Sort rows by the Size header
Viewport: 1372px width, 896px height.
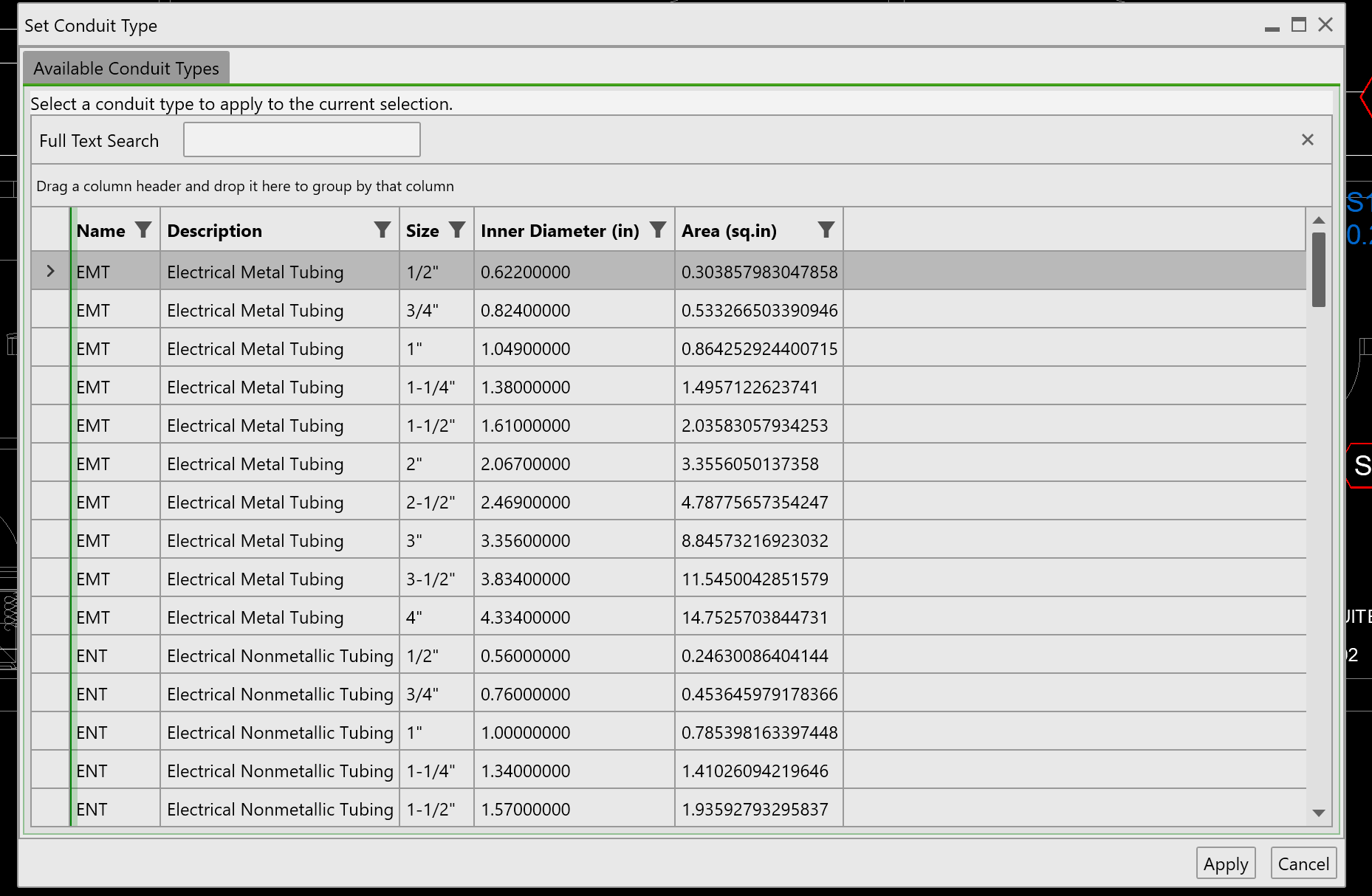point(422,230)
